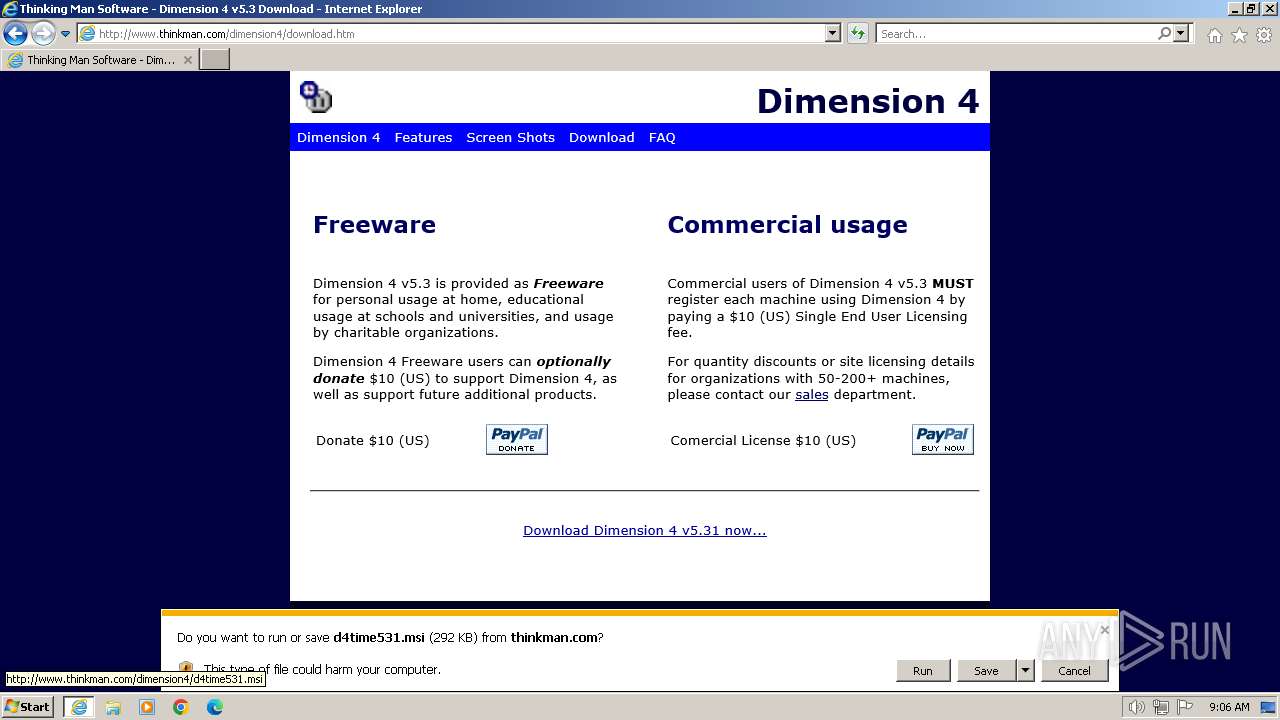This screenshot has width=1280, height=720.
Task: Open the Screen Shots nav item
Action: pos(510,137)
